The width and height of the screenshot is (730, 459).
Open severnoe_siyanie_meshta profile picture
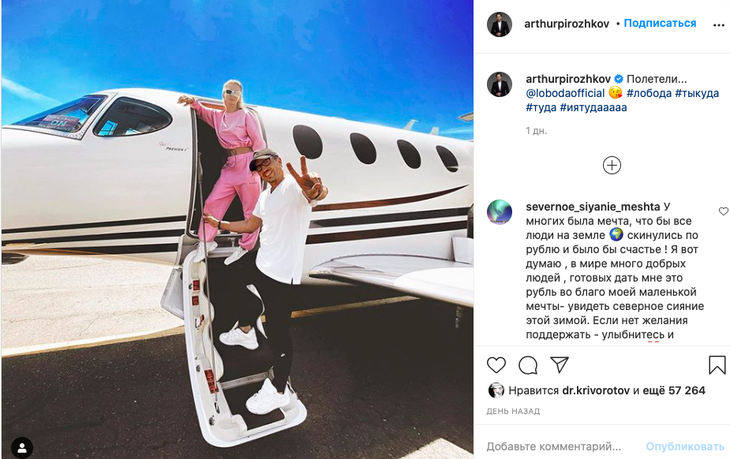(500, 212)
